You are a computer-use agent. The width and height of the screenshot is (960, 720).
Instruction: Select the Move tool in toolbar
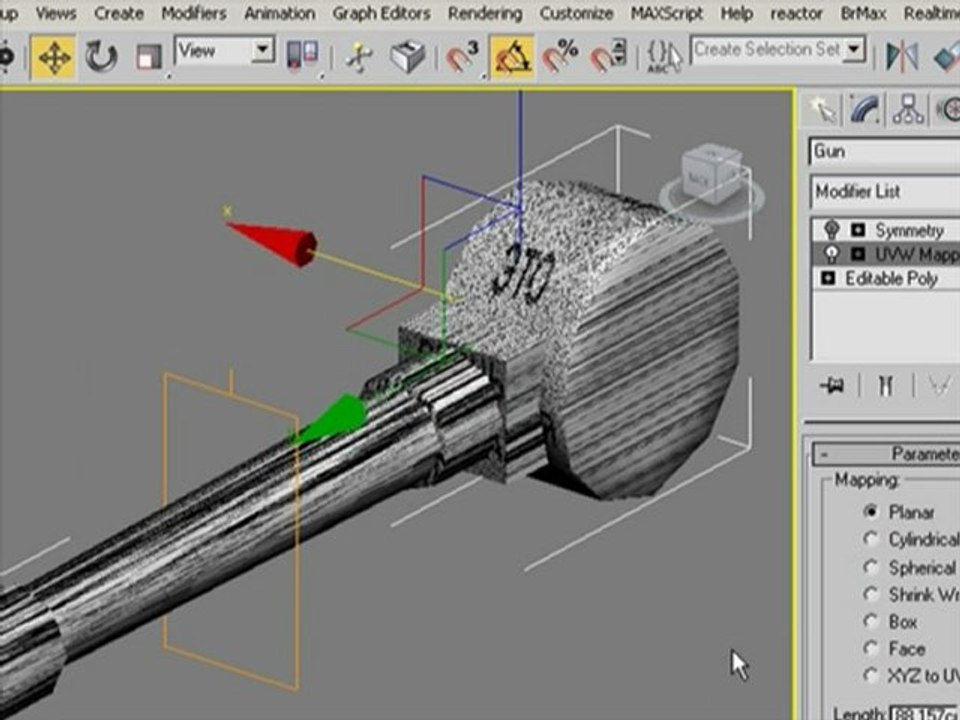point(54,58)
